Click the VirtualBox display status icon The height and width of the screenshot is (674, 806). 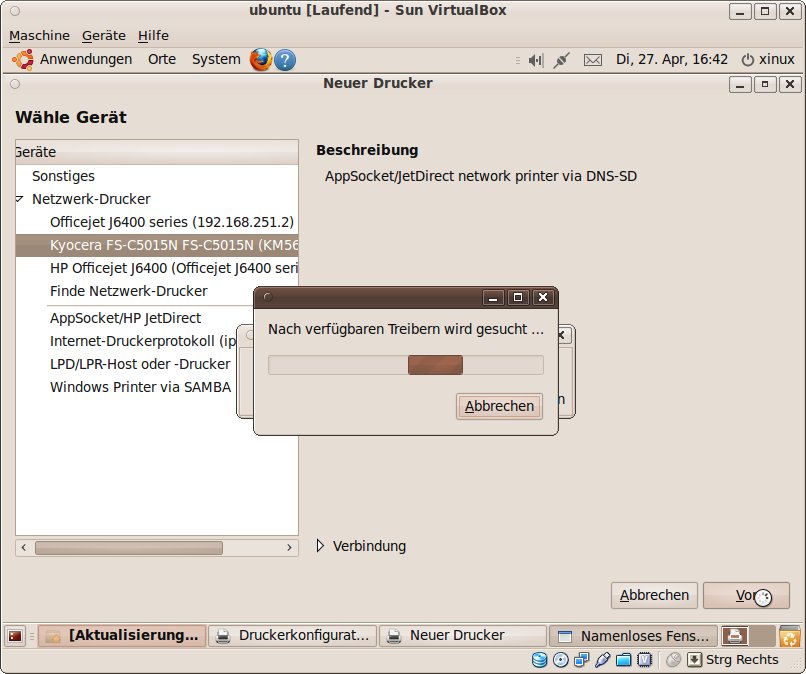(643, 660)
